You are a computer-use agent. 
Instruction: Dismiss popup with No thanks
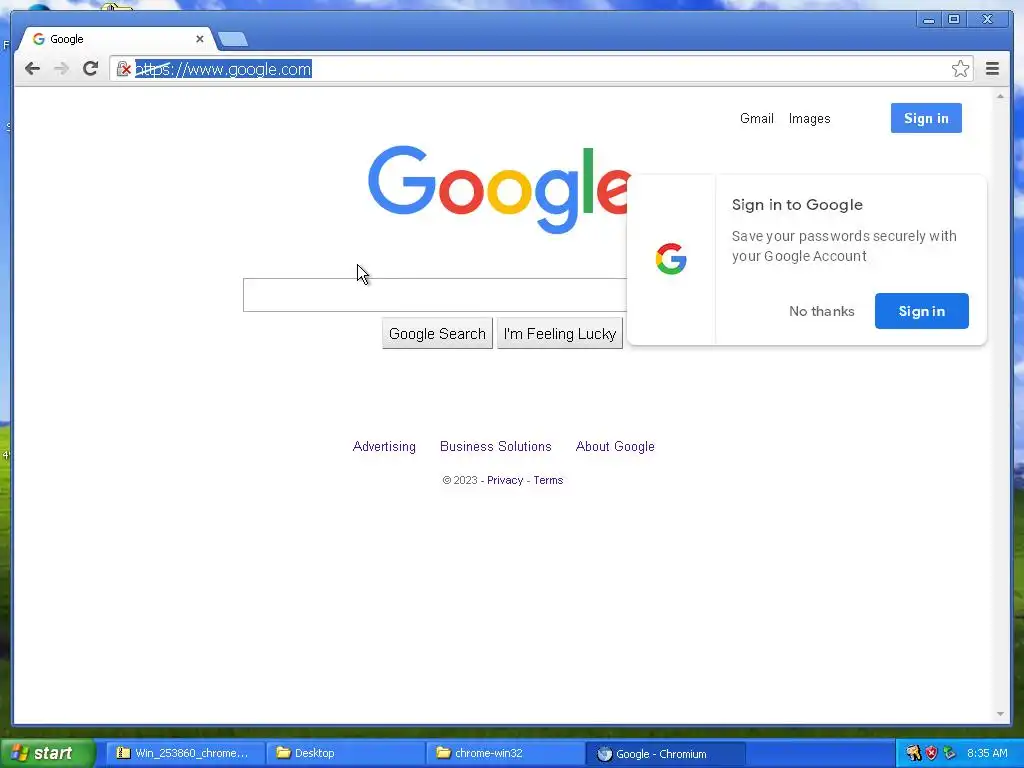(x=822, y=312)
